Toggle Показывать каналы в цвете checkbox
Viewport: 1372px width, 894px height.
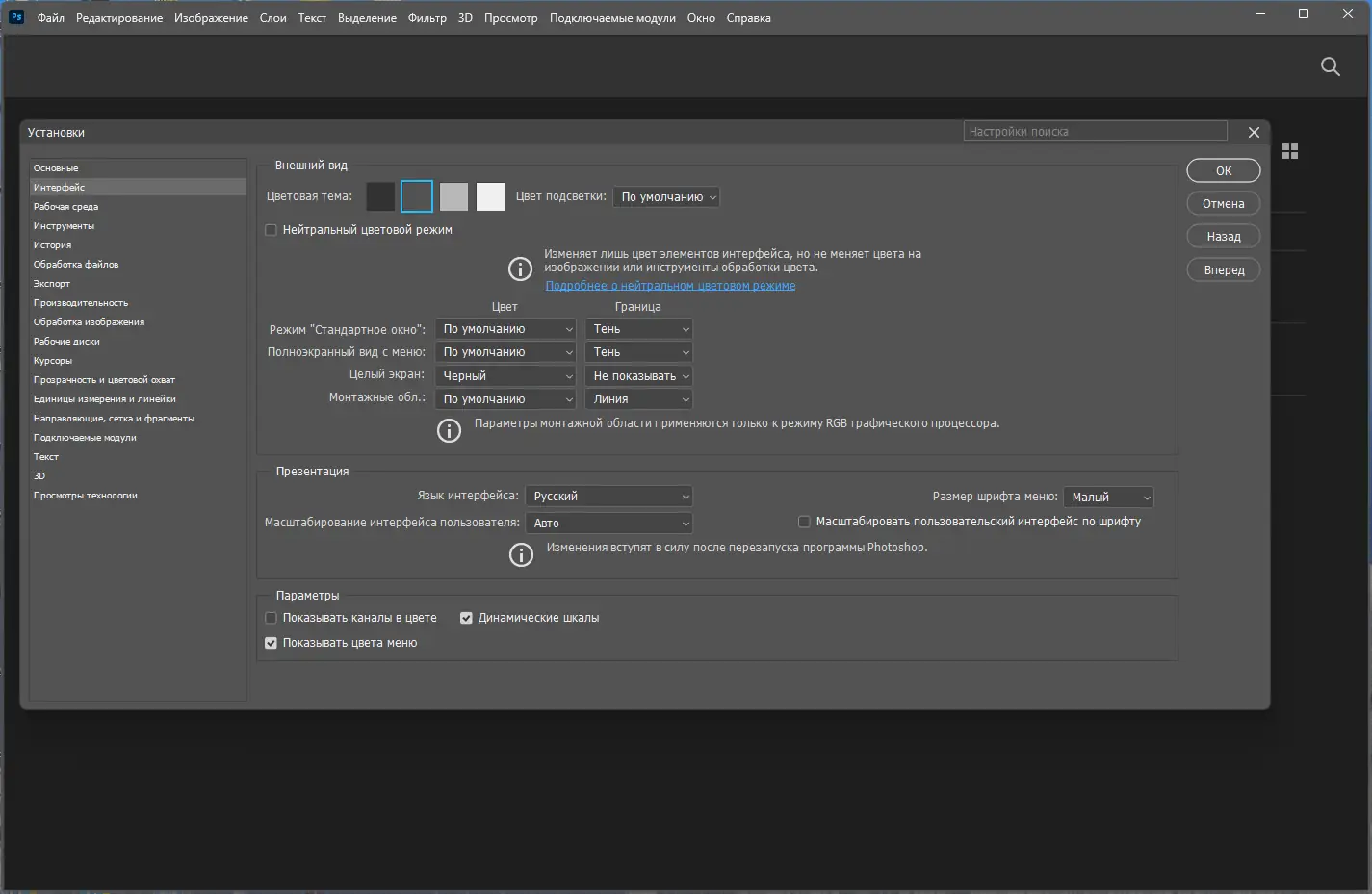(271, 618)
